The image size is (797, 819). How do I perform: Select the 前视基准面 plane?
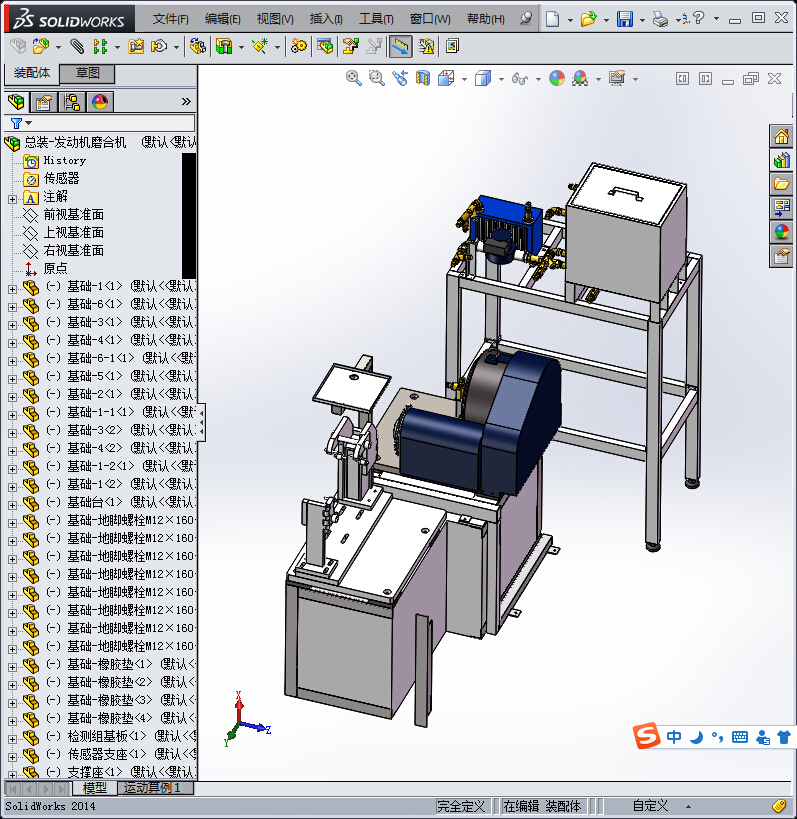tap(73, 215)
